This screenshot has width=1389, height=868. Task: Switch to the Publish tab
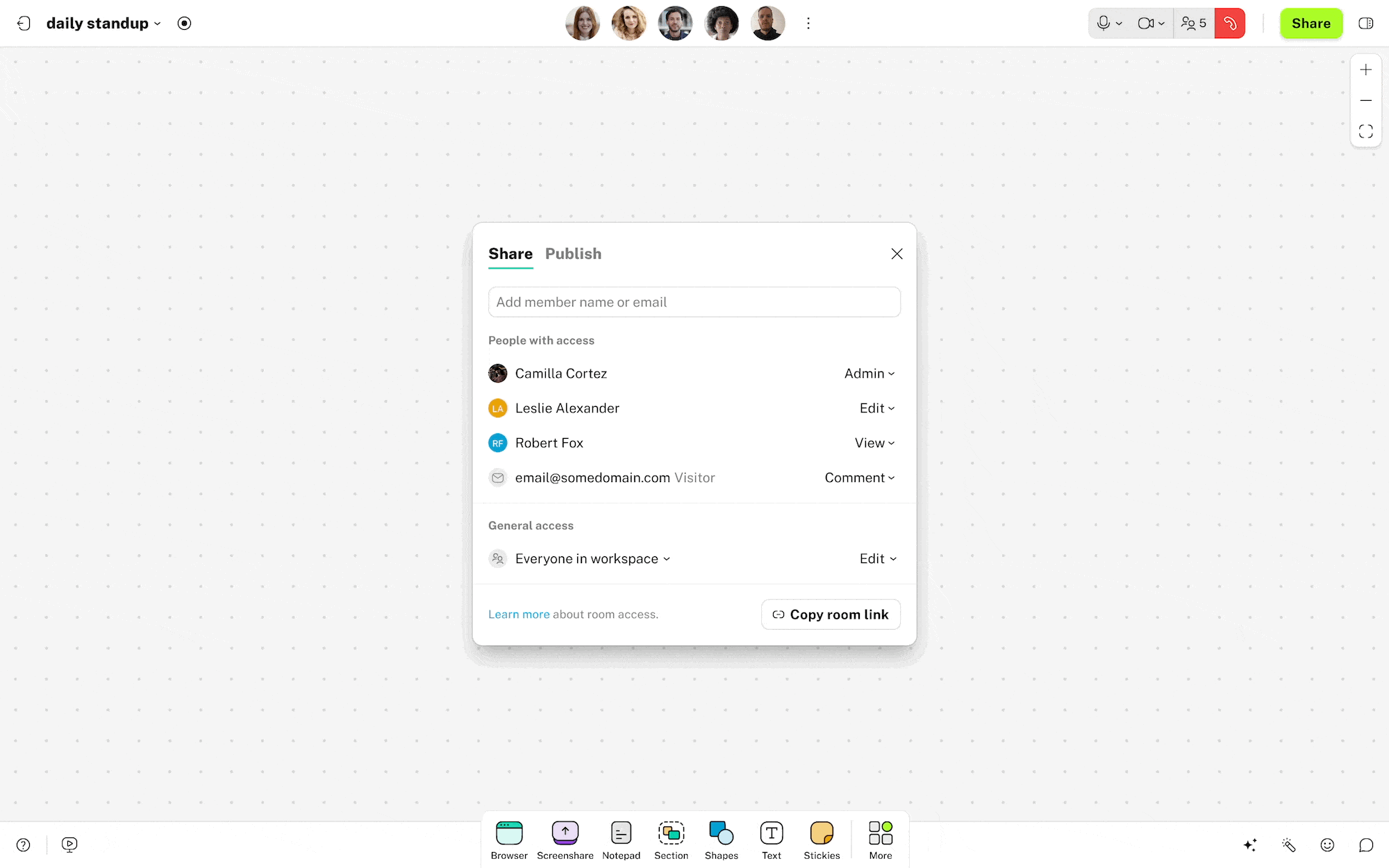click(x=573, y=254)
